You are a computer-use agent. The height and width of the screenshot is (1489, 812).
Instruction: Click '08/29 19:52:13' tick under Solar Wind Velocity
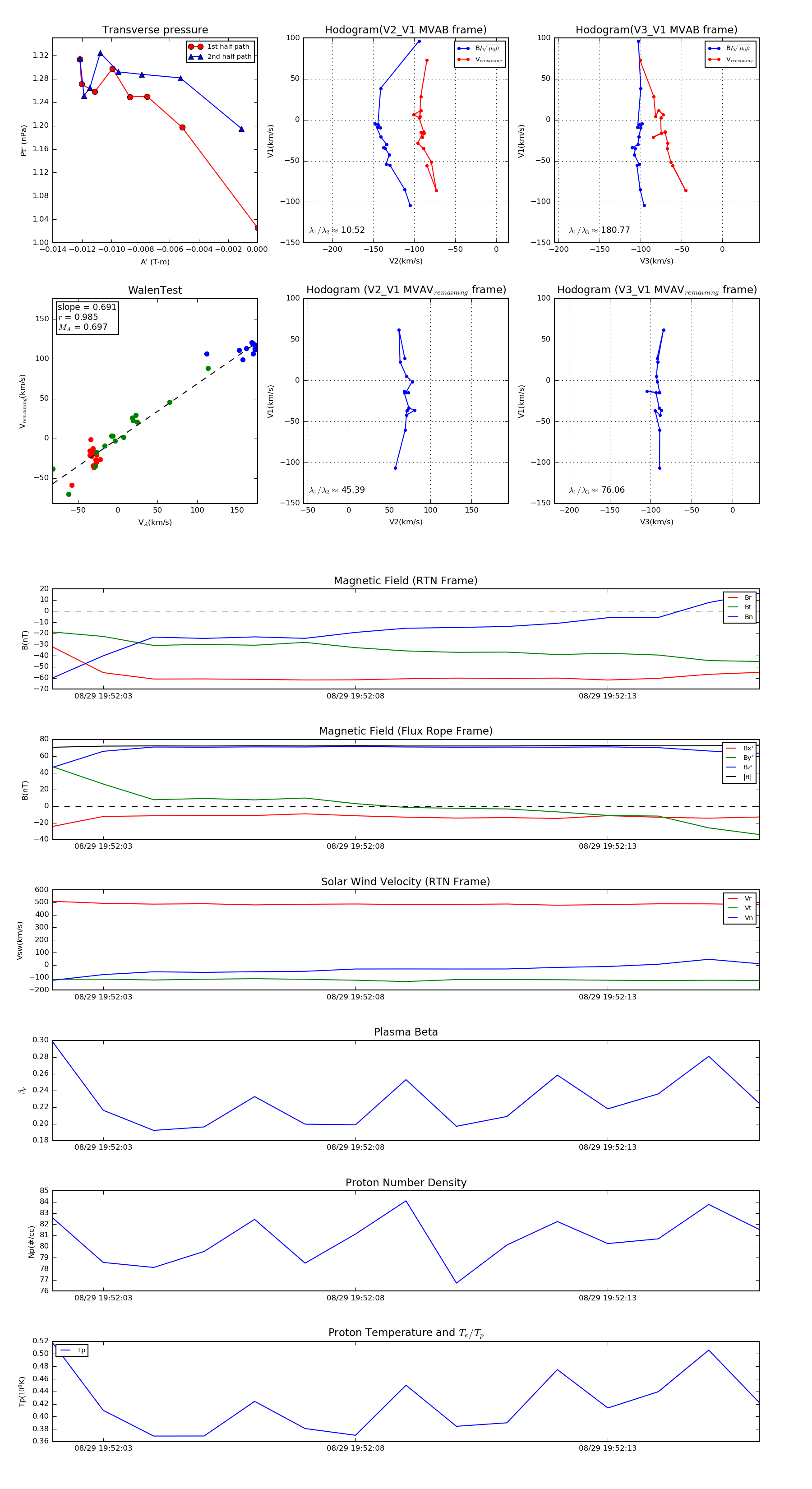pos(607,997)
